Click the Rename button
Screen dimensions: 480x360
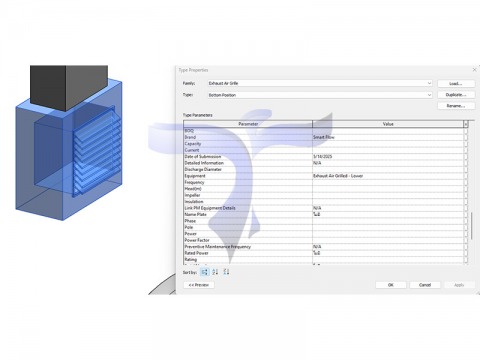pyautogui.click(x=456, y=106)
